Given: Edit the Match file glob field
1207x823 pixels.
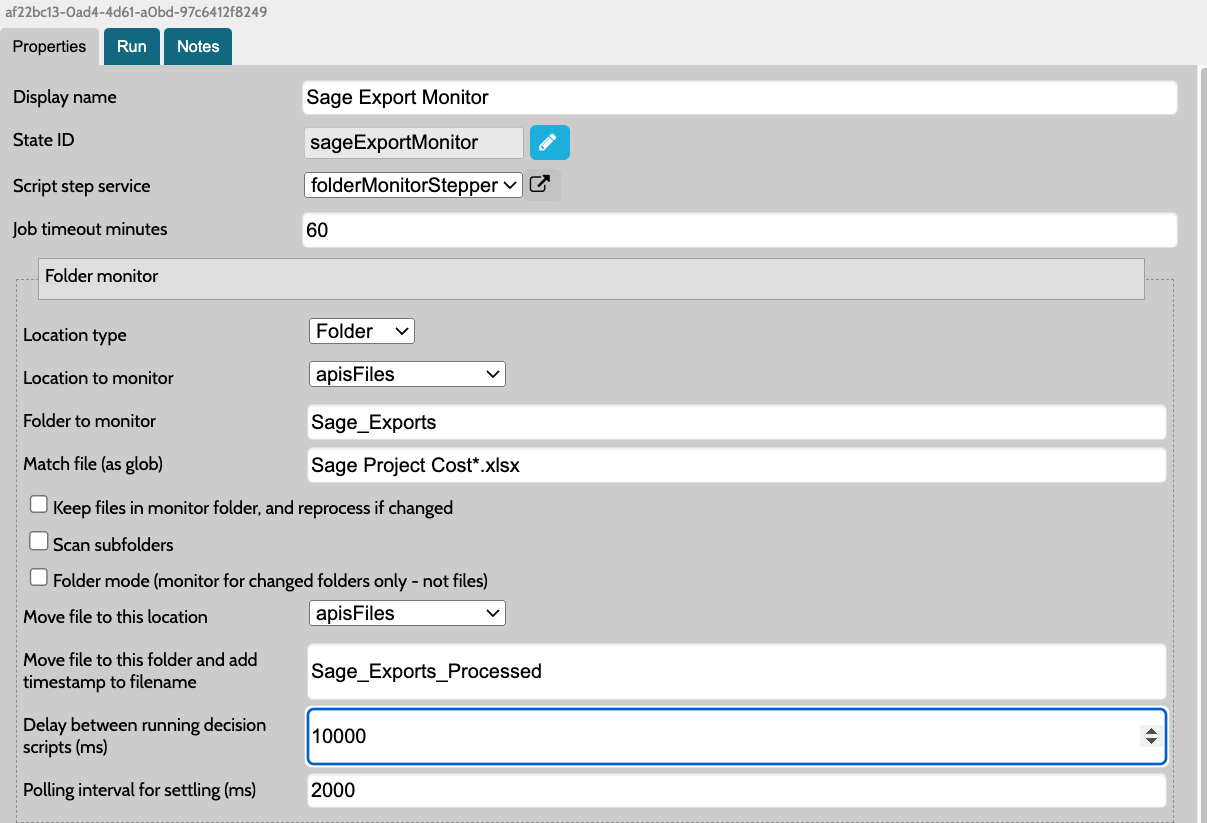Looking at the screenshot, I should pos(736,465).
